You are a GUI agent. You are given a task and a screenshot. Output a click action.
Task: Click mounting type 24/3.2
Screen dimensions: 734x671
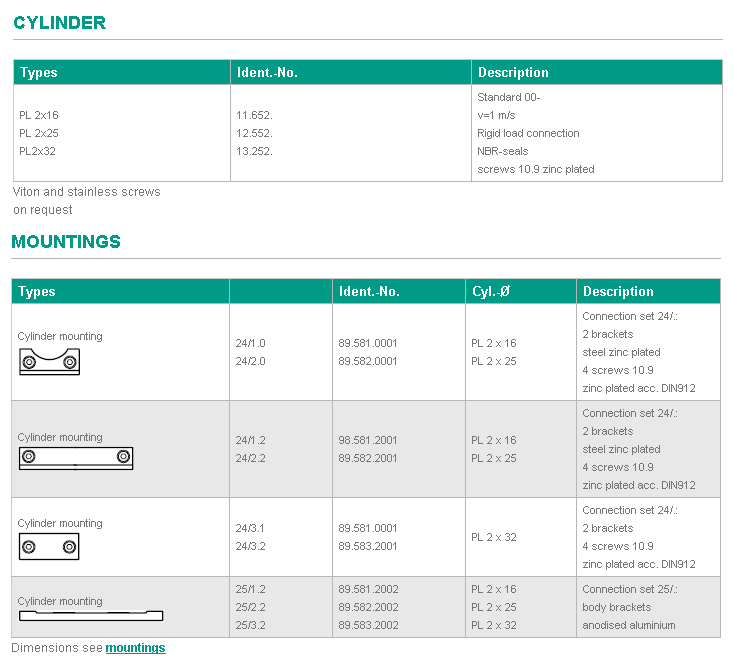click(250, 546)
